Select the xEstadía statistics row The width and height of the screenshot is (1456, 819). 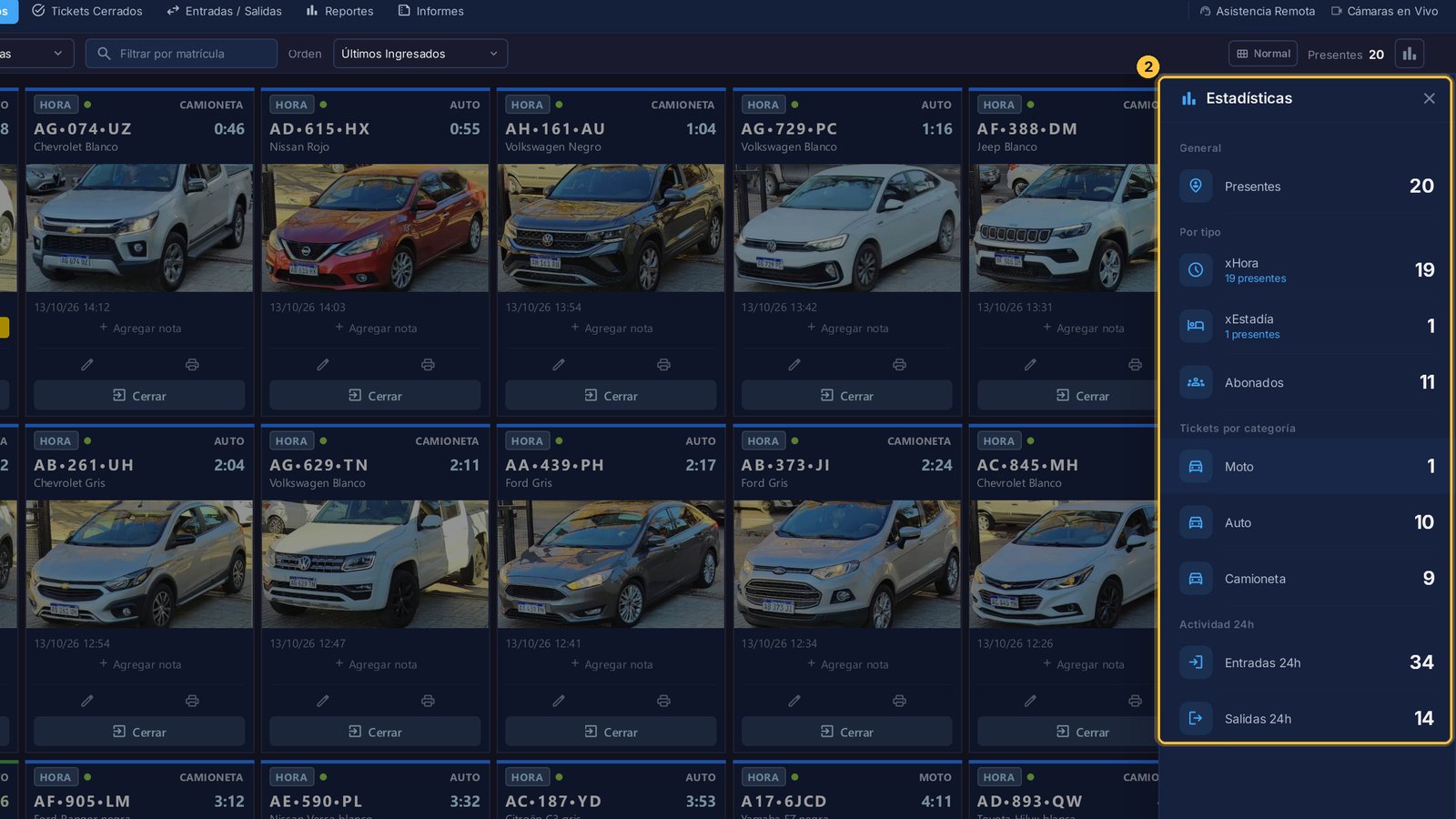pyautogui.click(x=1306, y=326)
